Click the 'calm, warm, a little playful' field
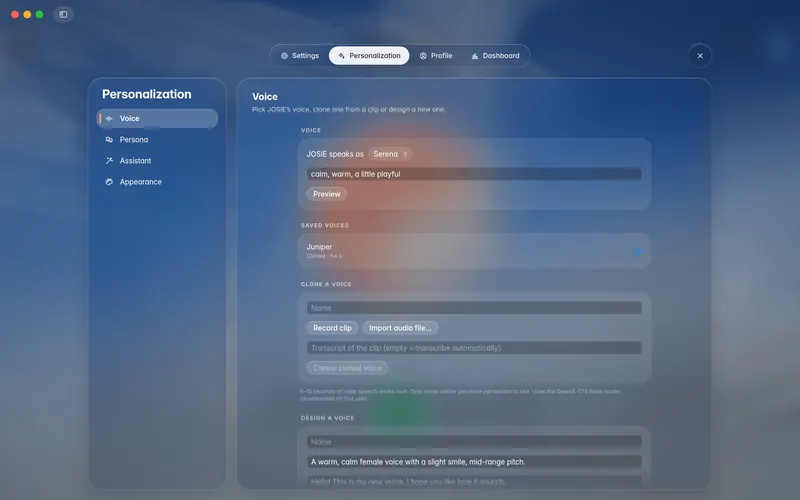This screenshot has width=800, height=500. (474, 174)
